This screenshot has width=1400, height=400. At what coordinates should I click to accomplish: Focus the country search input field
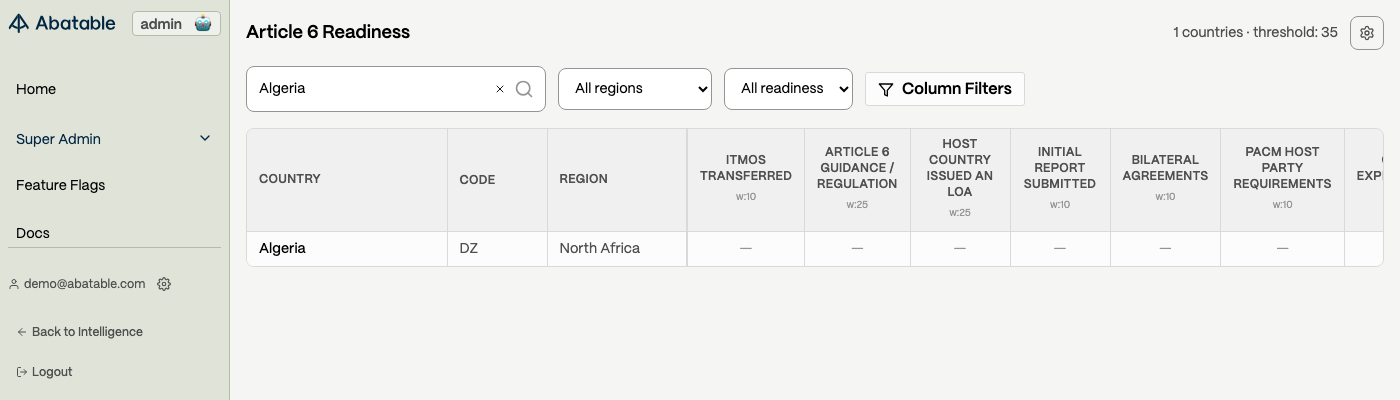point(370,89)
